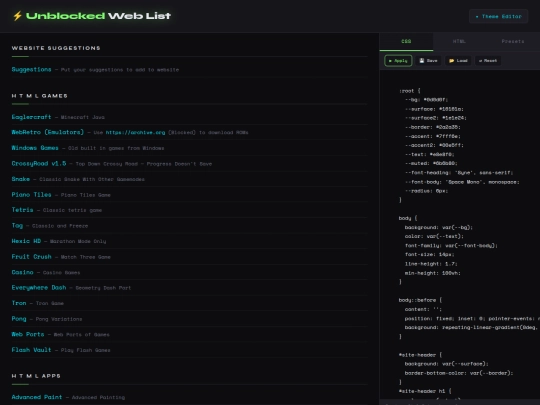
Task: Open the Tag game link
Action: 17,226
